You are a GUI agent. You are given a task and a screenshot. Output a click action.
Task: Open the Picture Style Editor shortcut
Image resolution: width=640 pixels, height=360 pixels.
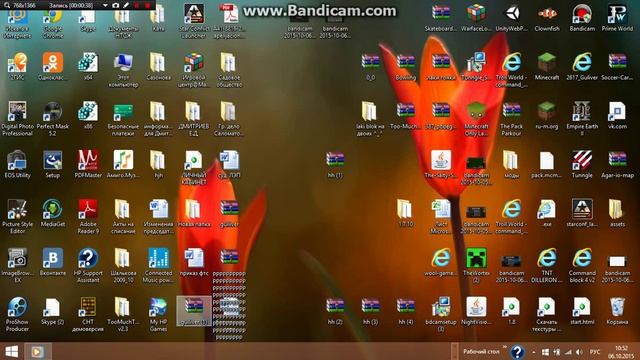[17, 217]
